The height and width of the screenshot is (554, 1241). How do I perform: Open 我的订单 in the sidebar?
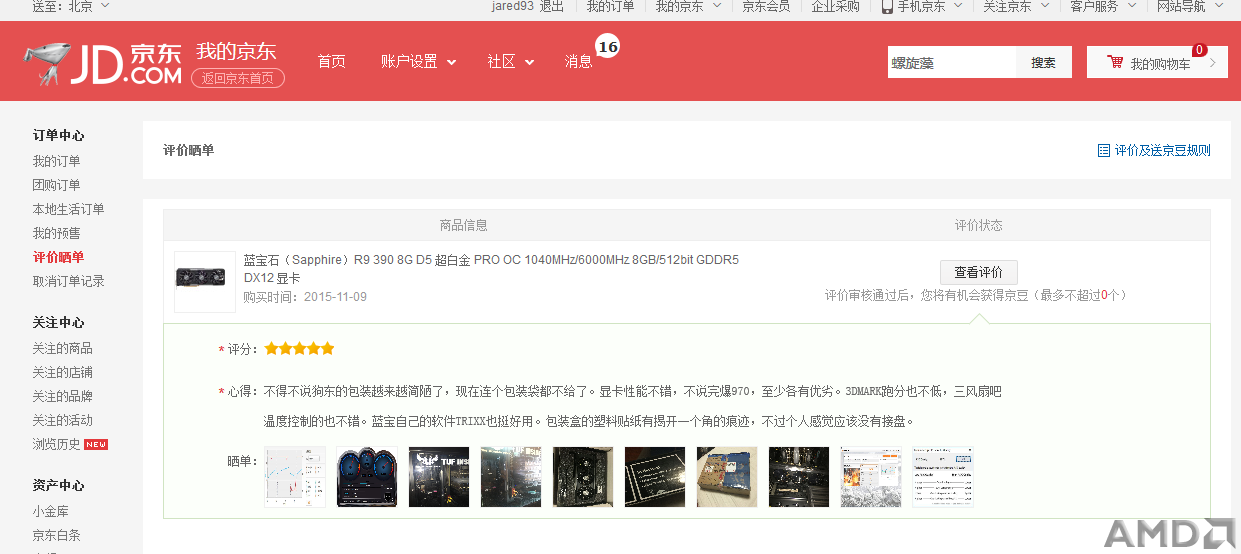pyautogui.click(x=57, y=161)
